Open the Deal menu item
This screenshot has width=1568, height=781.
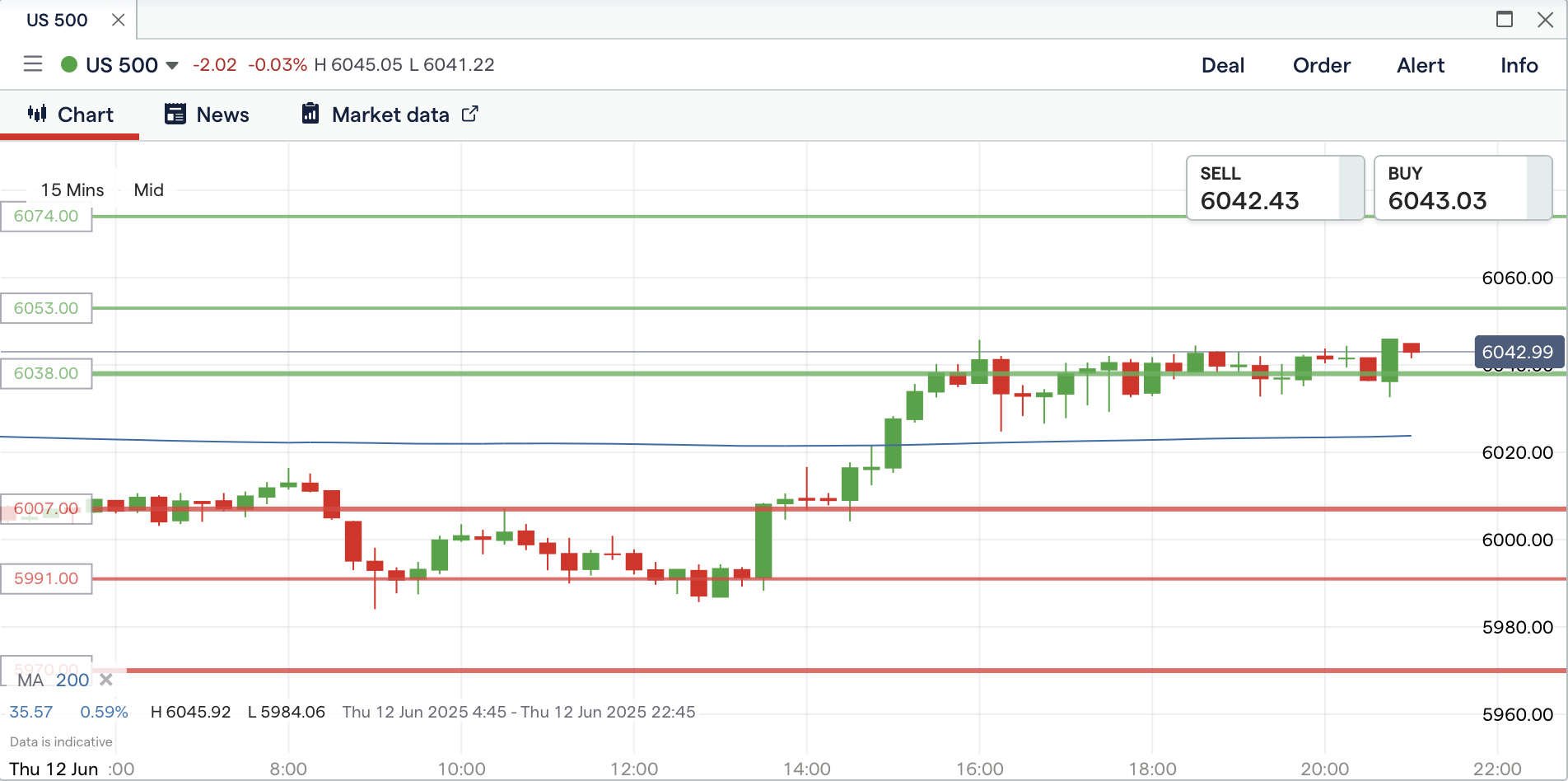pos(1222,65)
